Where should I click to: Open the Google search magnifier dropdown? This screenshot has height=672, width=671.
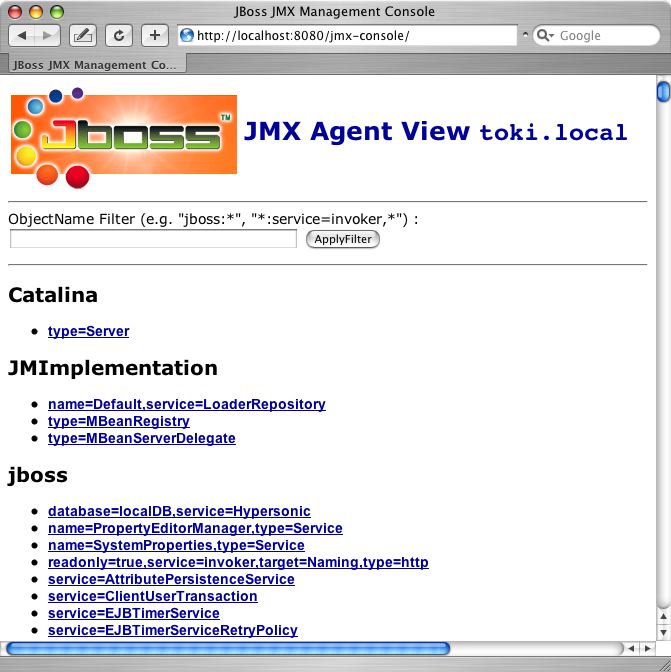point(545,35)
